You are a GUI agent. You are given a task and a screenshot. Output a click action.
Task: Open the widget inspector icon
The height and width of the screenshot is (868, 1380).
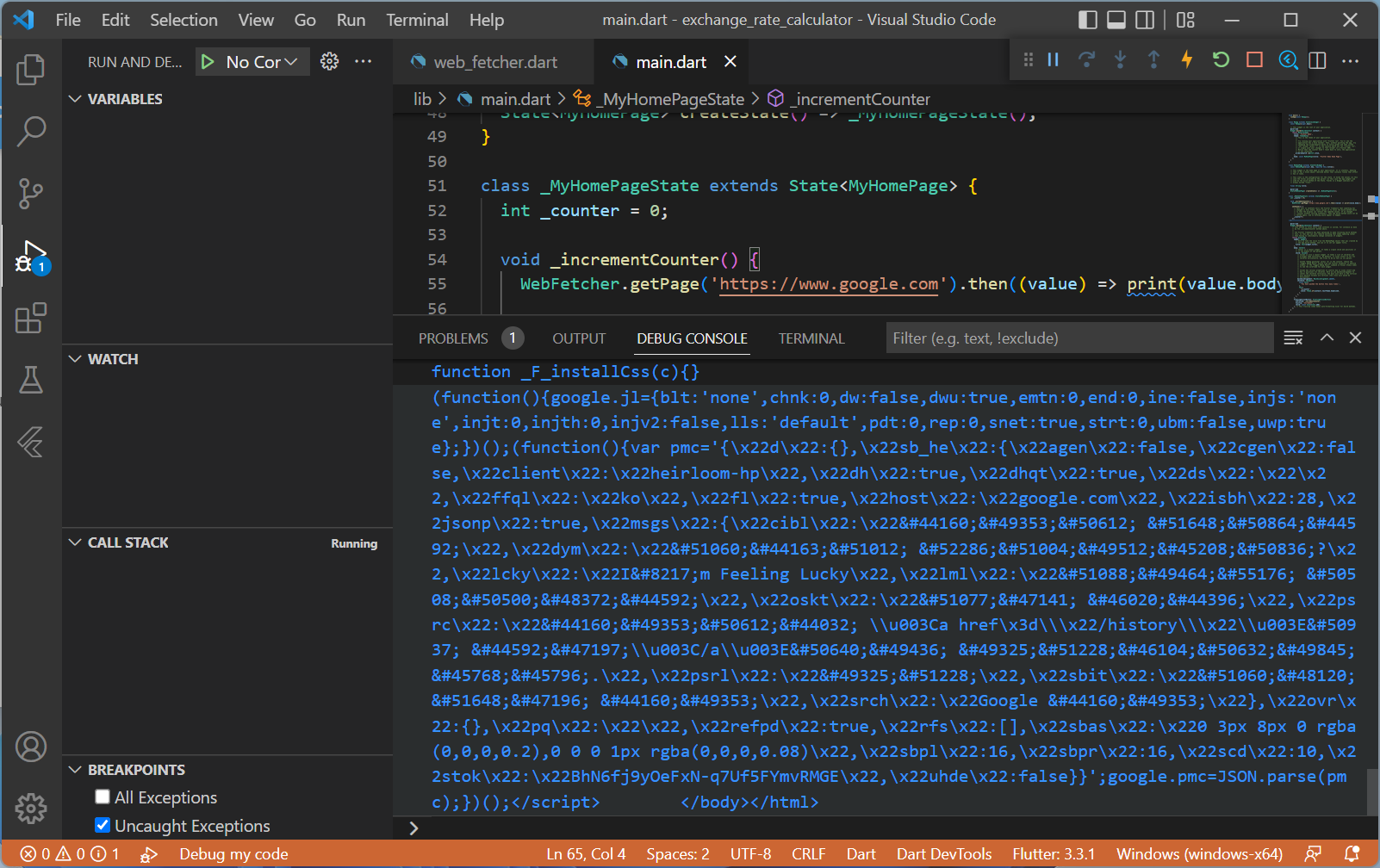point(1288,59)
